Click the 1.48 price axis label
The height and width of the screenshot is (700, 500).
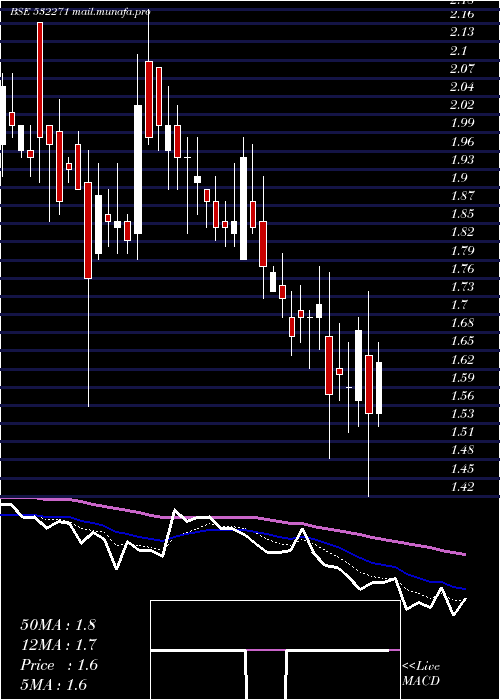point(462,450)
